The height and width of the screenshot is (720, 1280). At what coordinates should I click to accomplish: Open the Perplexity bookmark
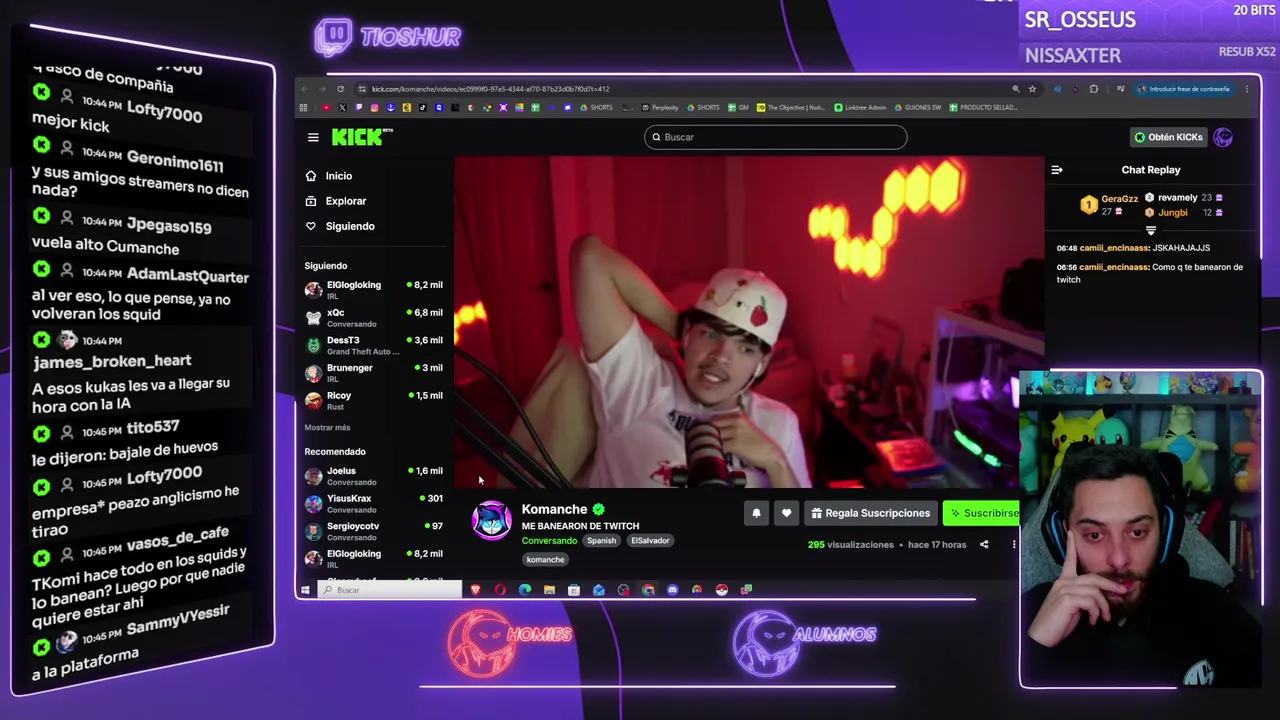point(660,107)
